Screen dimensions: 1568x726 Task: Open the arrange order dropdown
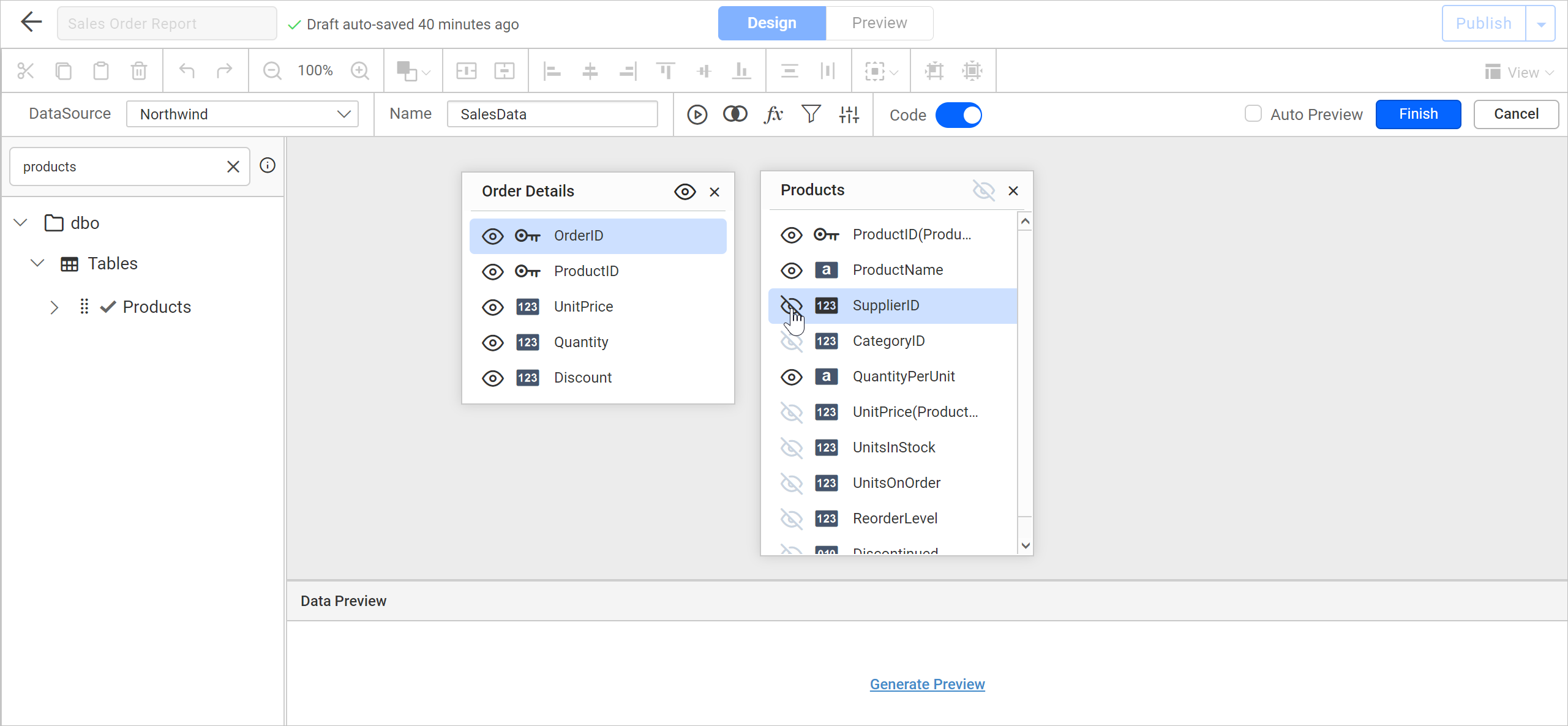[413, 71]
